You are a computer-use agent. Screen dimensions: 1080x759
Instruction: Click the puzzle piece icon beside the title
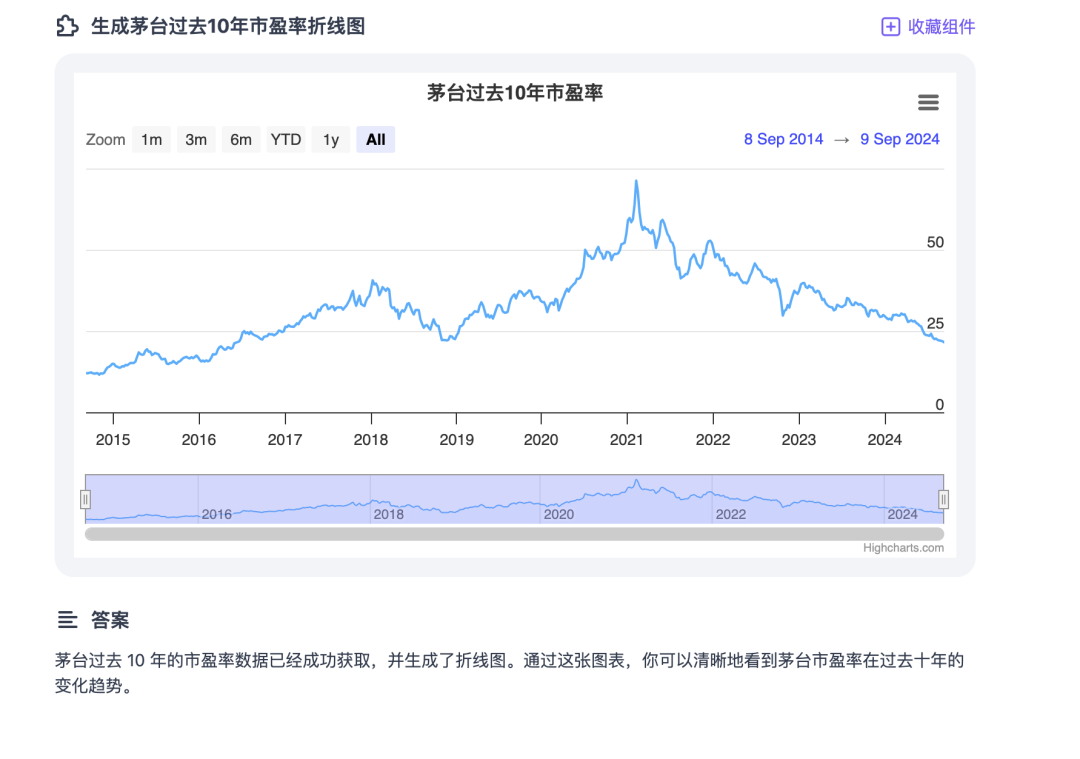(x=67, y=26)
